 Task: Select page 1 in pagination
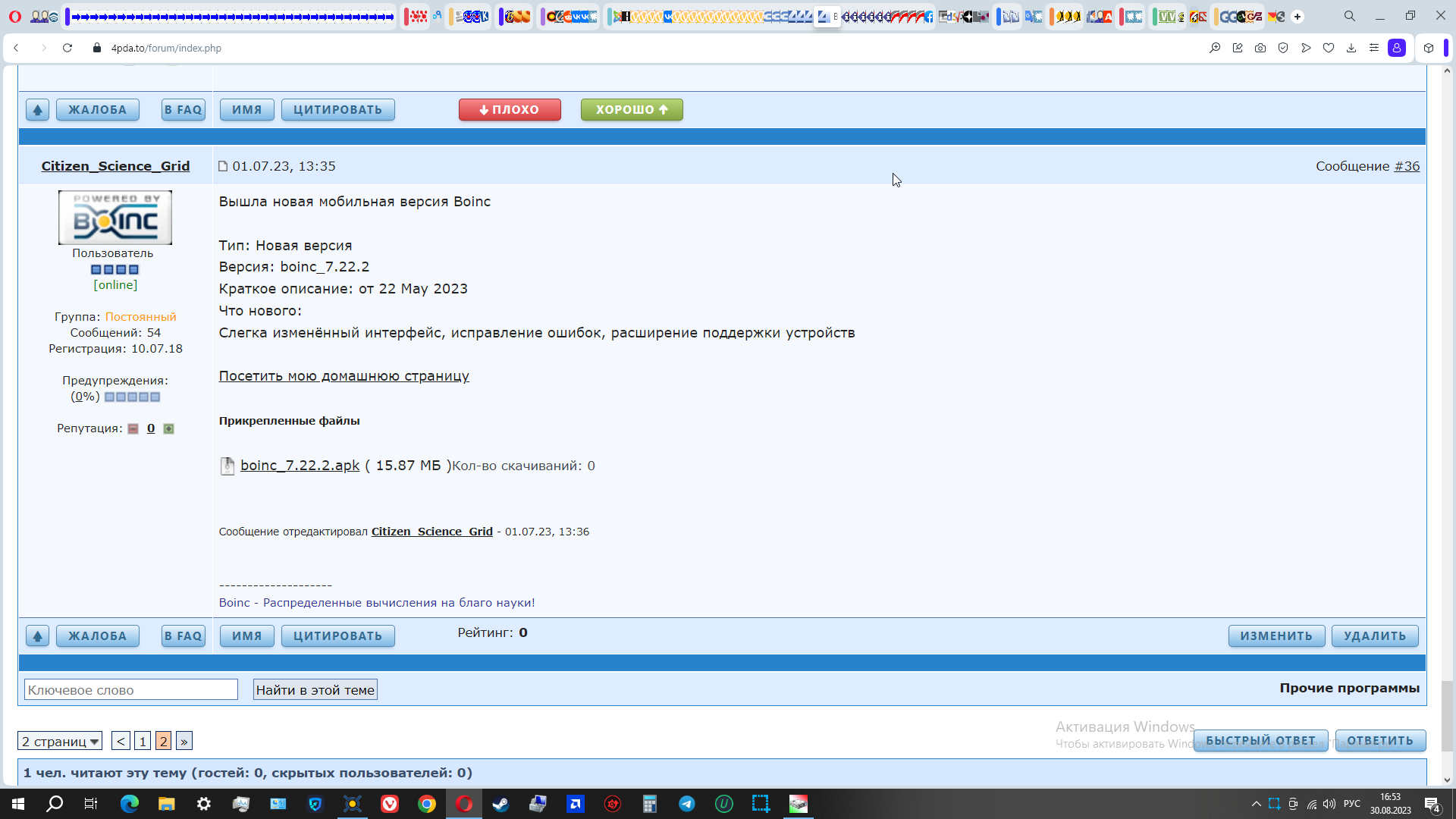point(143,741)
